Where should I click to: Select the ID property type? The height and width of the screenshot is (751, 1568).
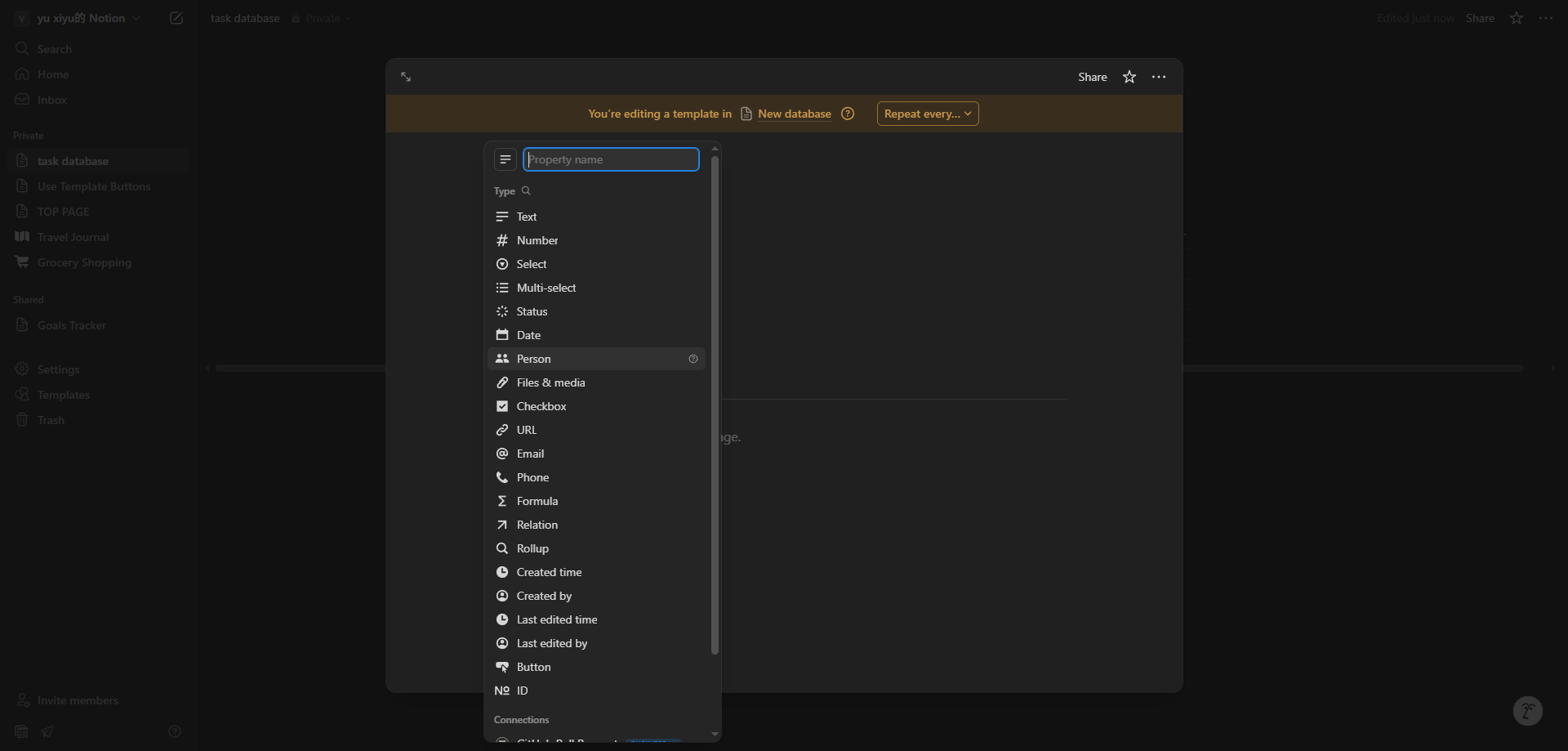pos(596,691)
